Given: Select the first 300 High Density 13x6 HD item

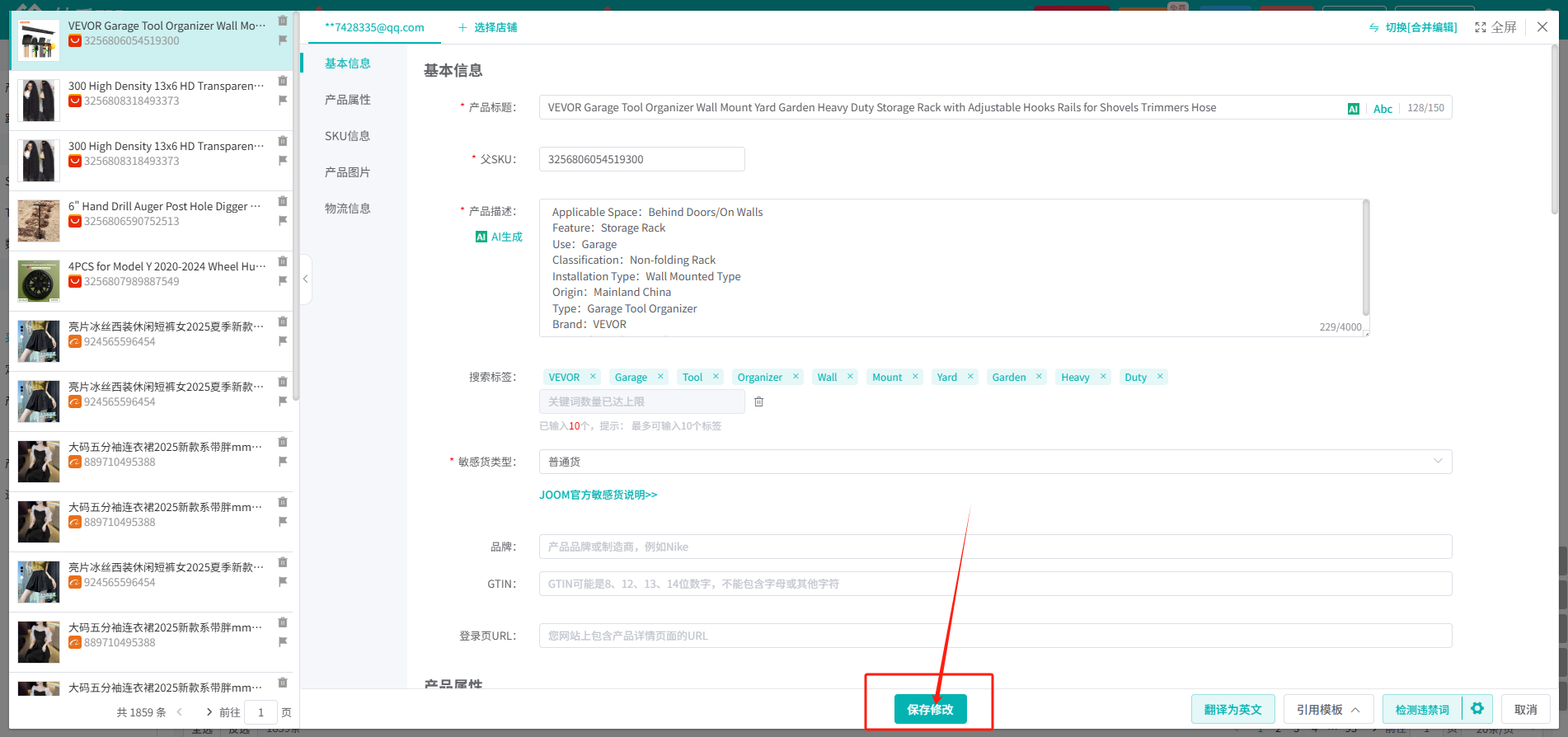Looking at the screenshot, I should 151,101.
